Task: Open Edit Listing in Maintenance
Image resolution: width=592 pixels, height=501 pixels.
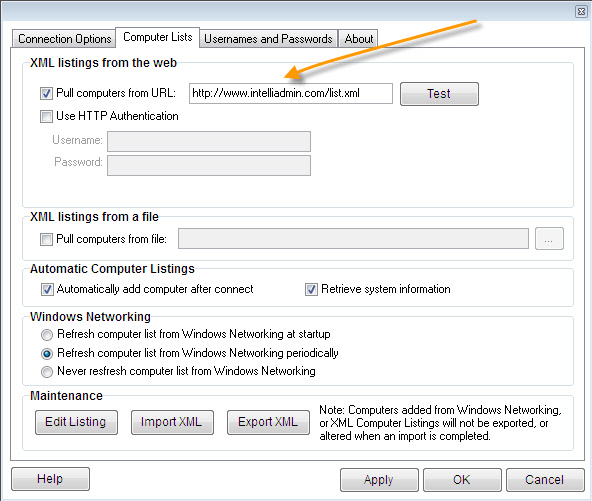Action: [x=76, y=422]
